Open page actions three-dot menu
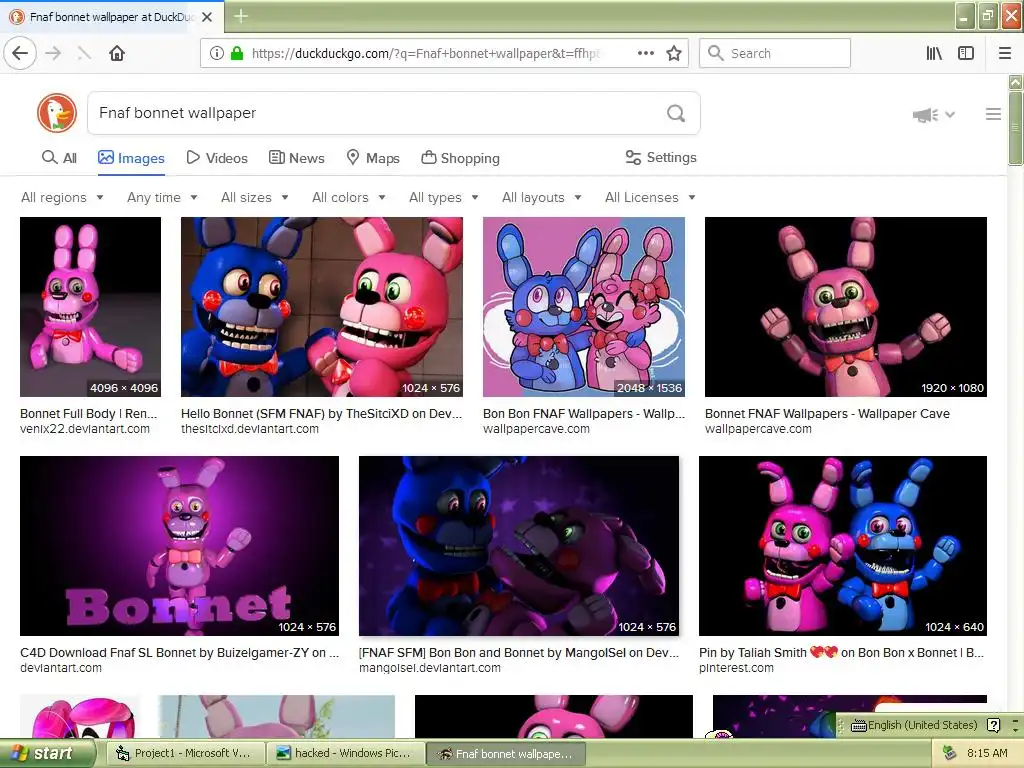The height and width of the screenshot is (768, 1024). [645, 53]
